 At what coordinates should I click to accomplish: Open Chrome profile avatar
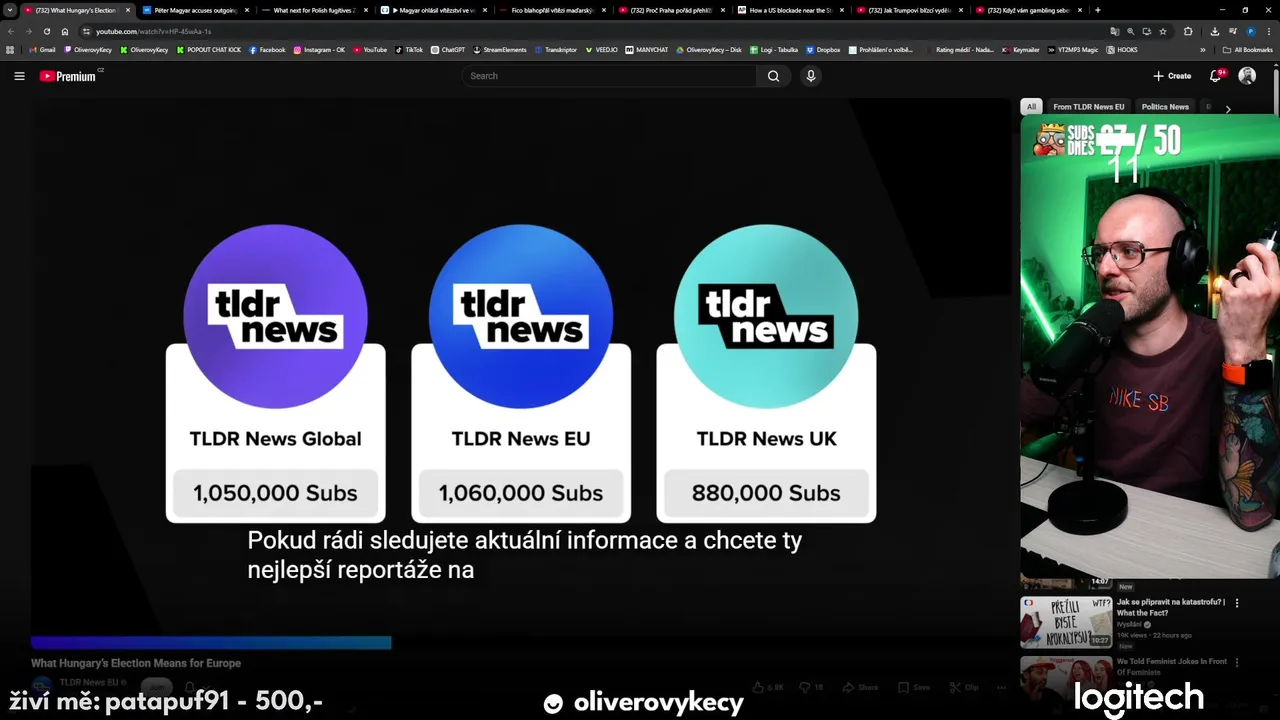(1250, 31)
